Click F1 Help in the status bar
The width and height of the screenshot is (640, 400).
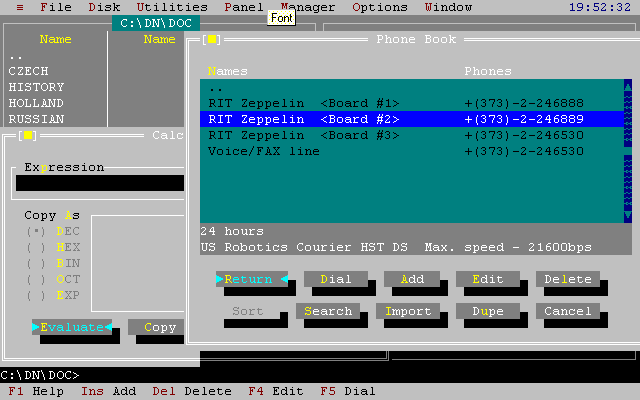point(36,391)
